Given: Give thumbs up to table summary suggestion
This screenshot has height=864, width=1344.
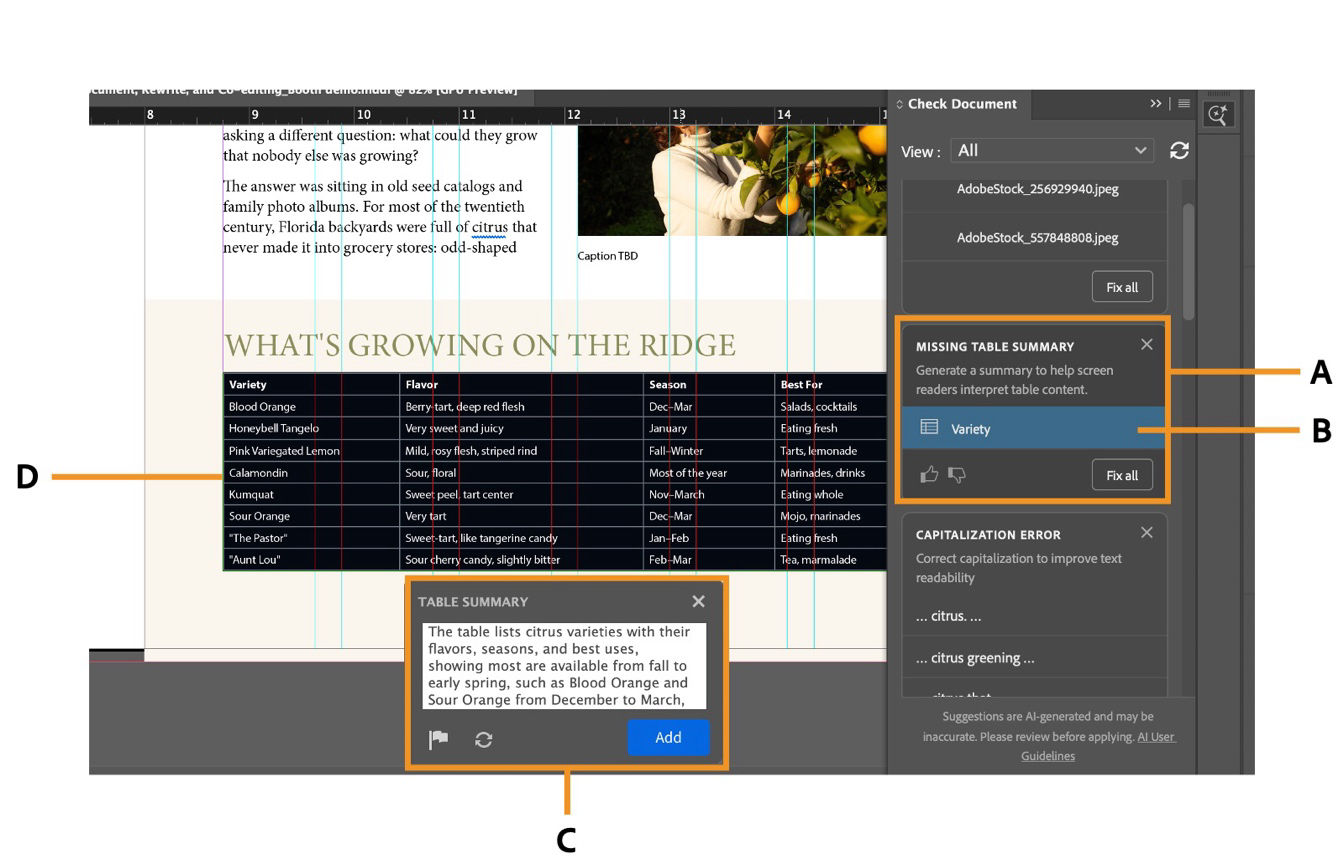Looking at the screenshot, I should click(x=929, y=474).
